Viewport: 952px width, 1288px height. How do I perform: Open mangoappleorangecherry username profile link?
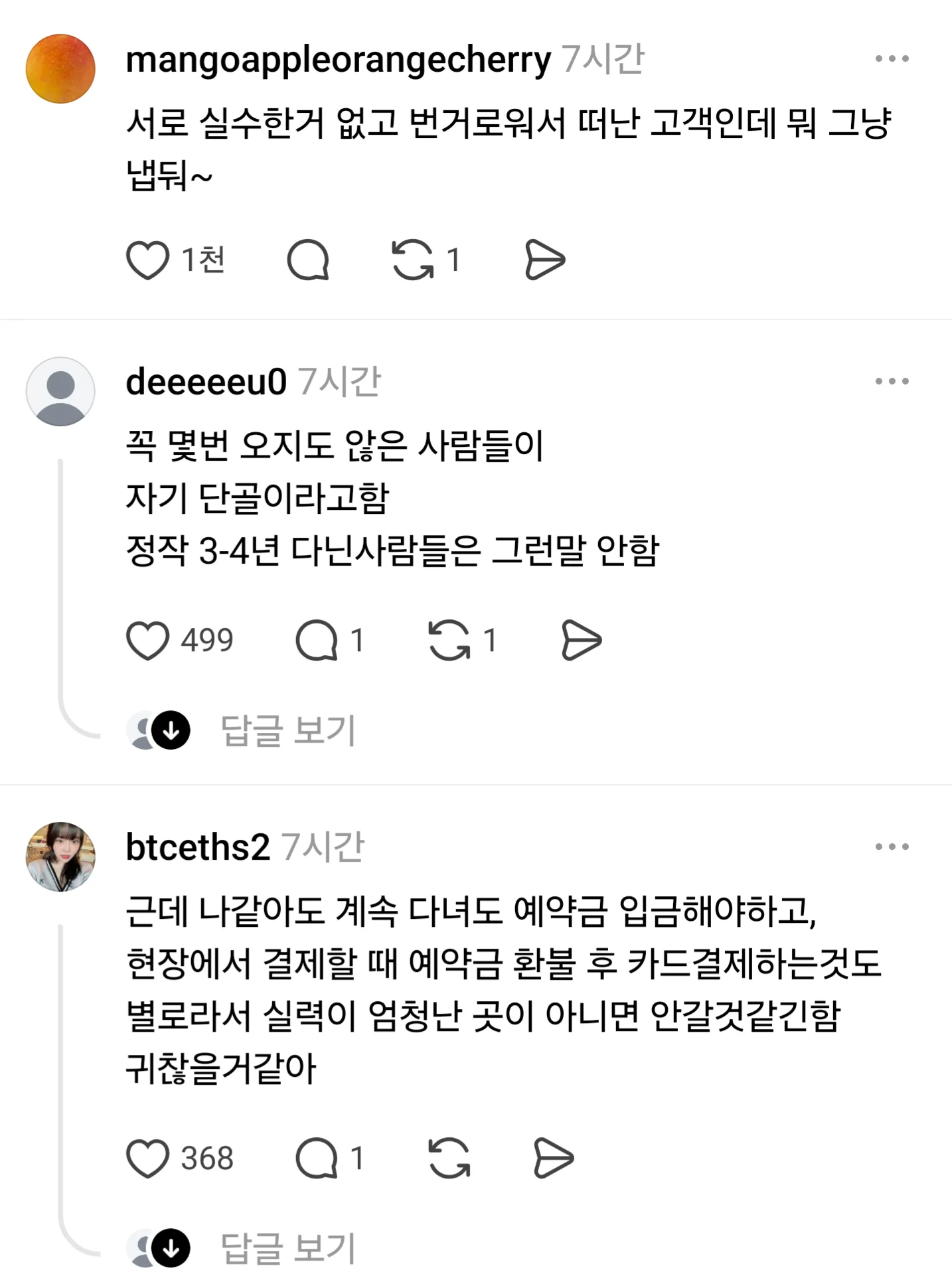[339, 60]
